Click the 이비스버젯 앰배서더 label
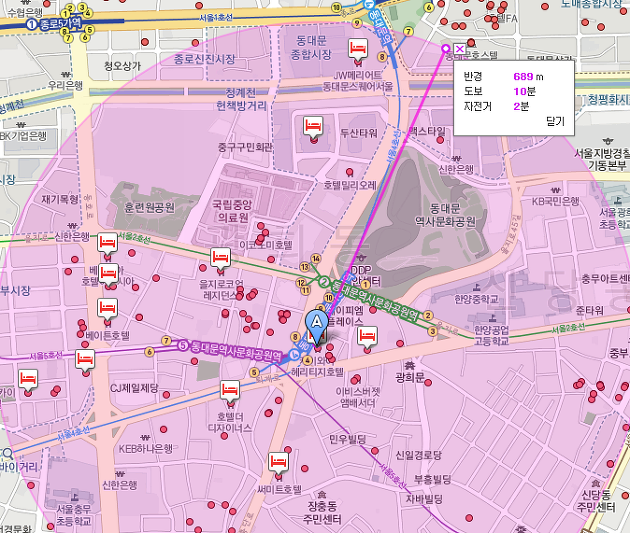The height and width of the screenshot is (533, 630). point(358,397)
